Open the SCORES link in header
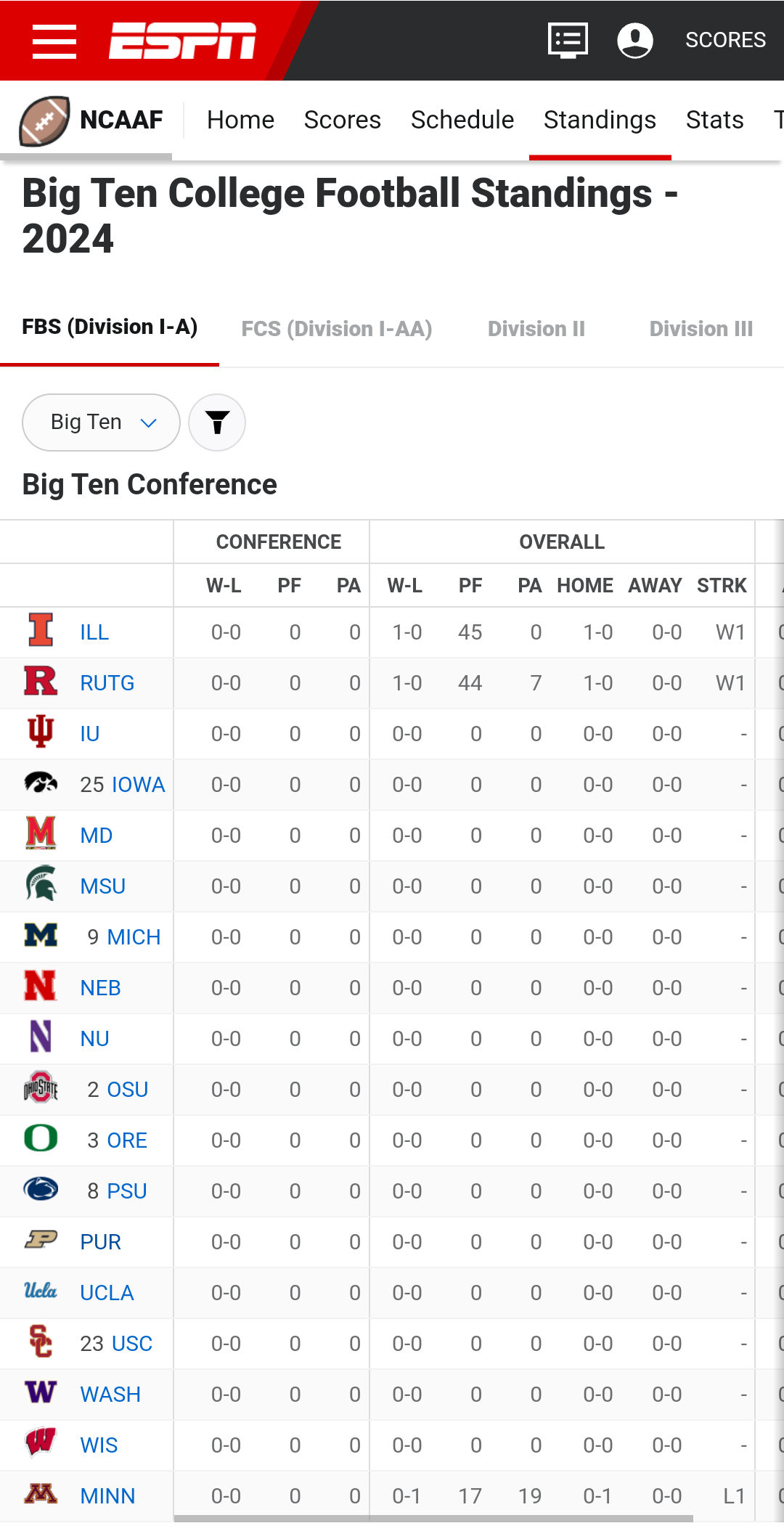This screenshot has width=784, height=1539. tap(725, 40)
